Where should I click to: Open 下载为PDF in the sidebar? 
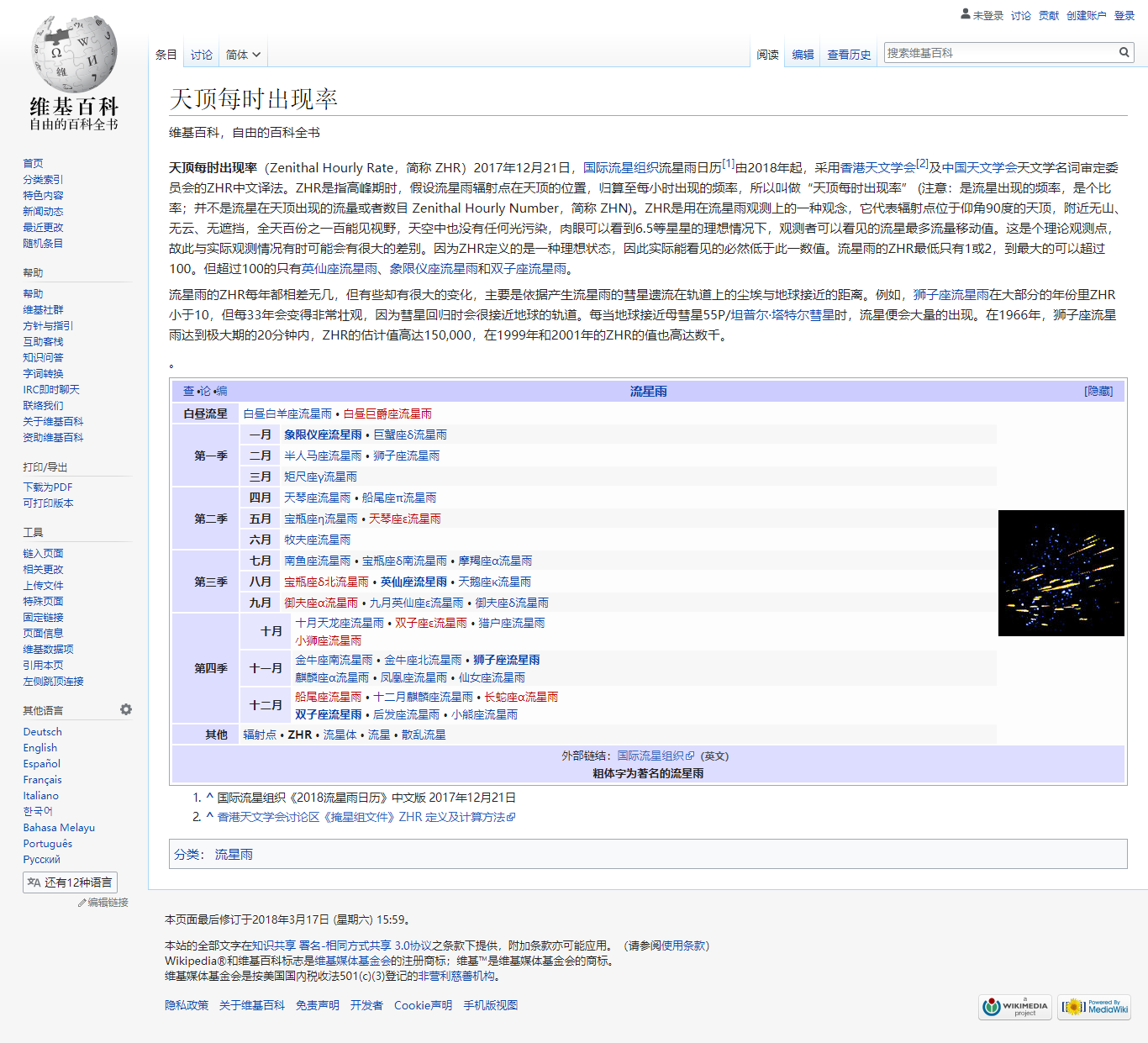[48, 487]
